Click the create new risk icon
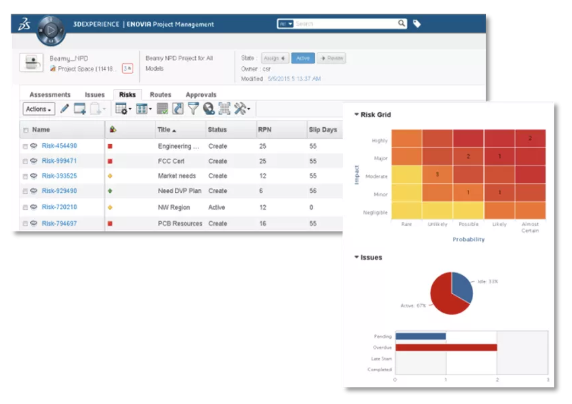572x404 pixels. coord(80,108)
